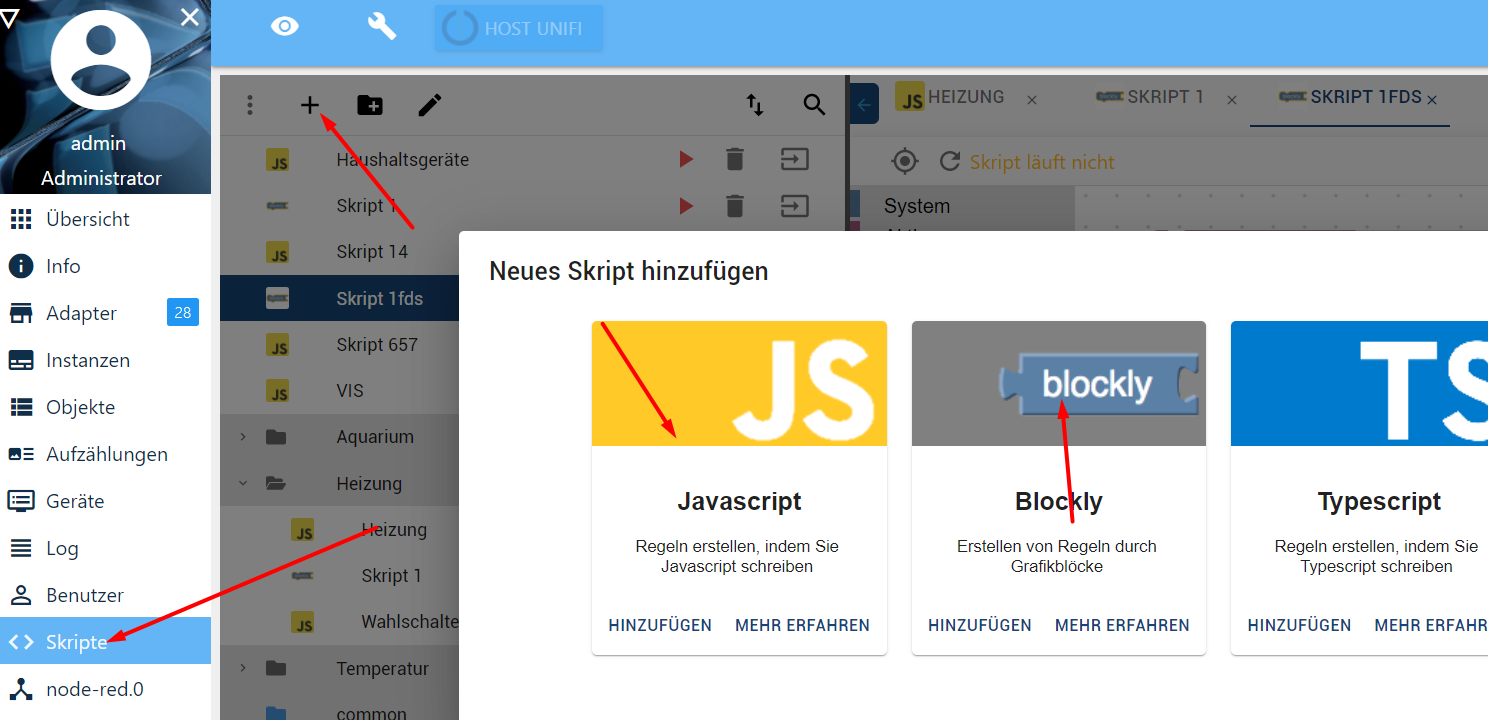Click the HOST UNIFI button
The image size is (1488, 720).
(518, 28)
